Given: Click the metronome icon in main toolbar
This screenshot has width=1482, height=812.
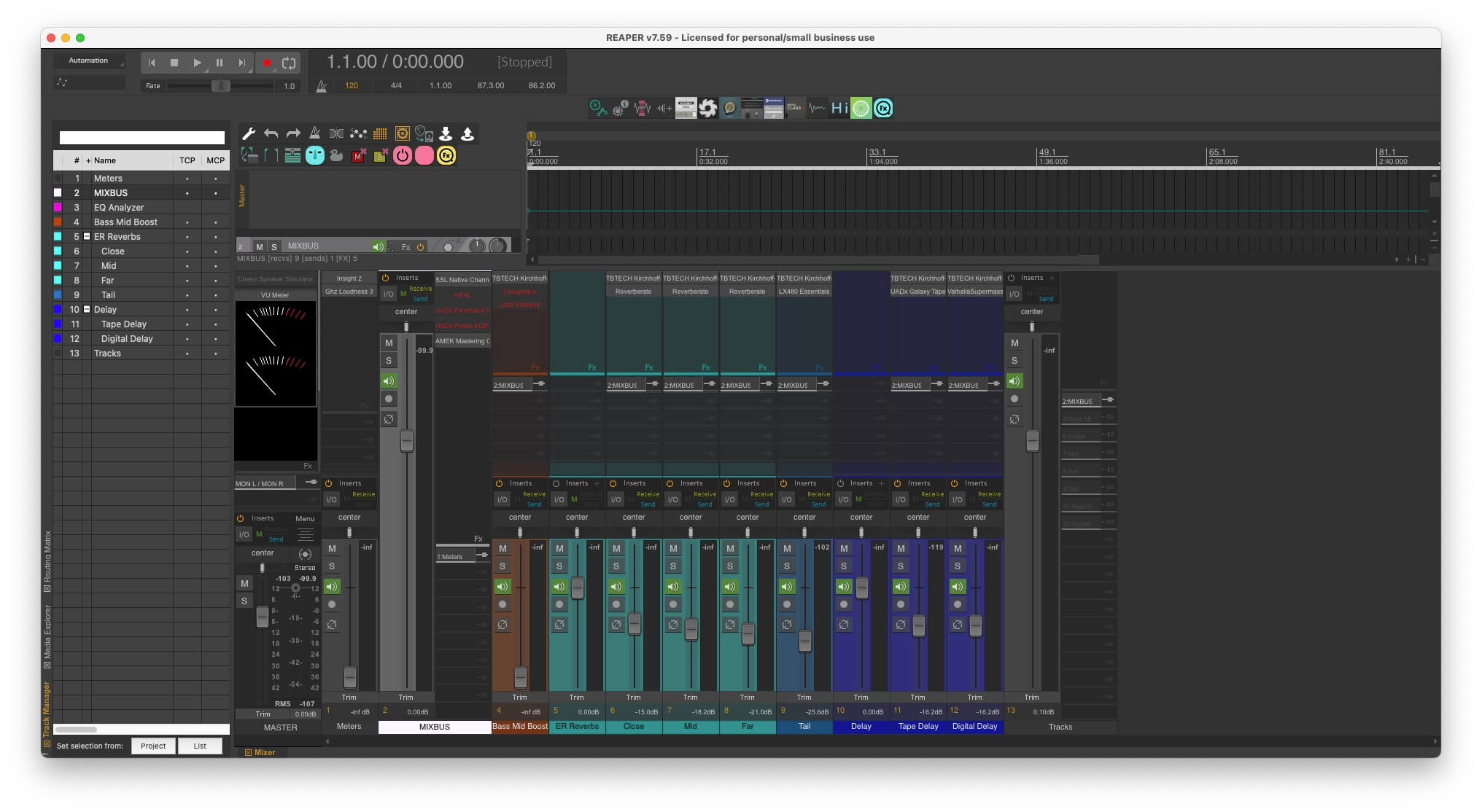Looking at the screenshot, I should pyautogui.click(x=314, y=133).
